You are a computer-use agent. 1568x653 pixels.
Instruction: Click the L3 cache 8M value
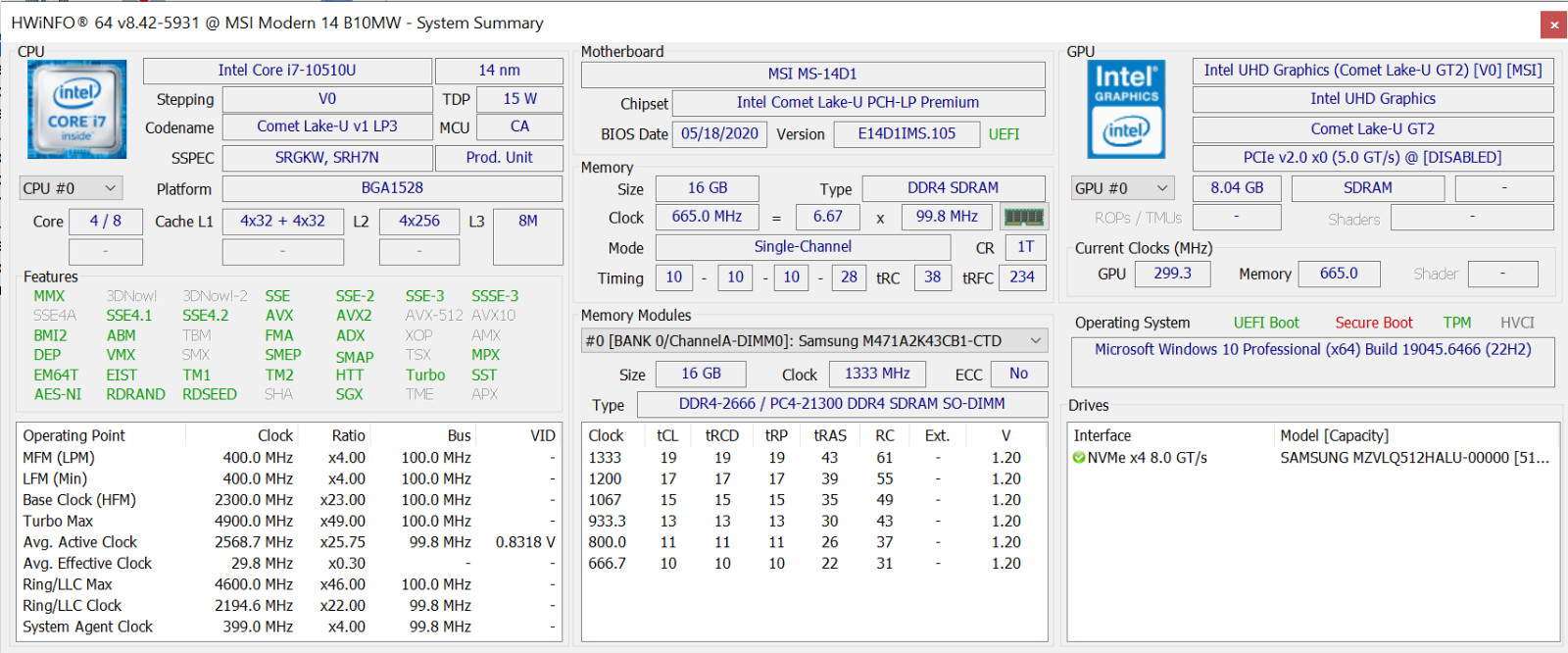click(527, 235)
